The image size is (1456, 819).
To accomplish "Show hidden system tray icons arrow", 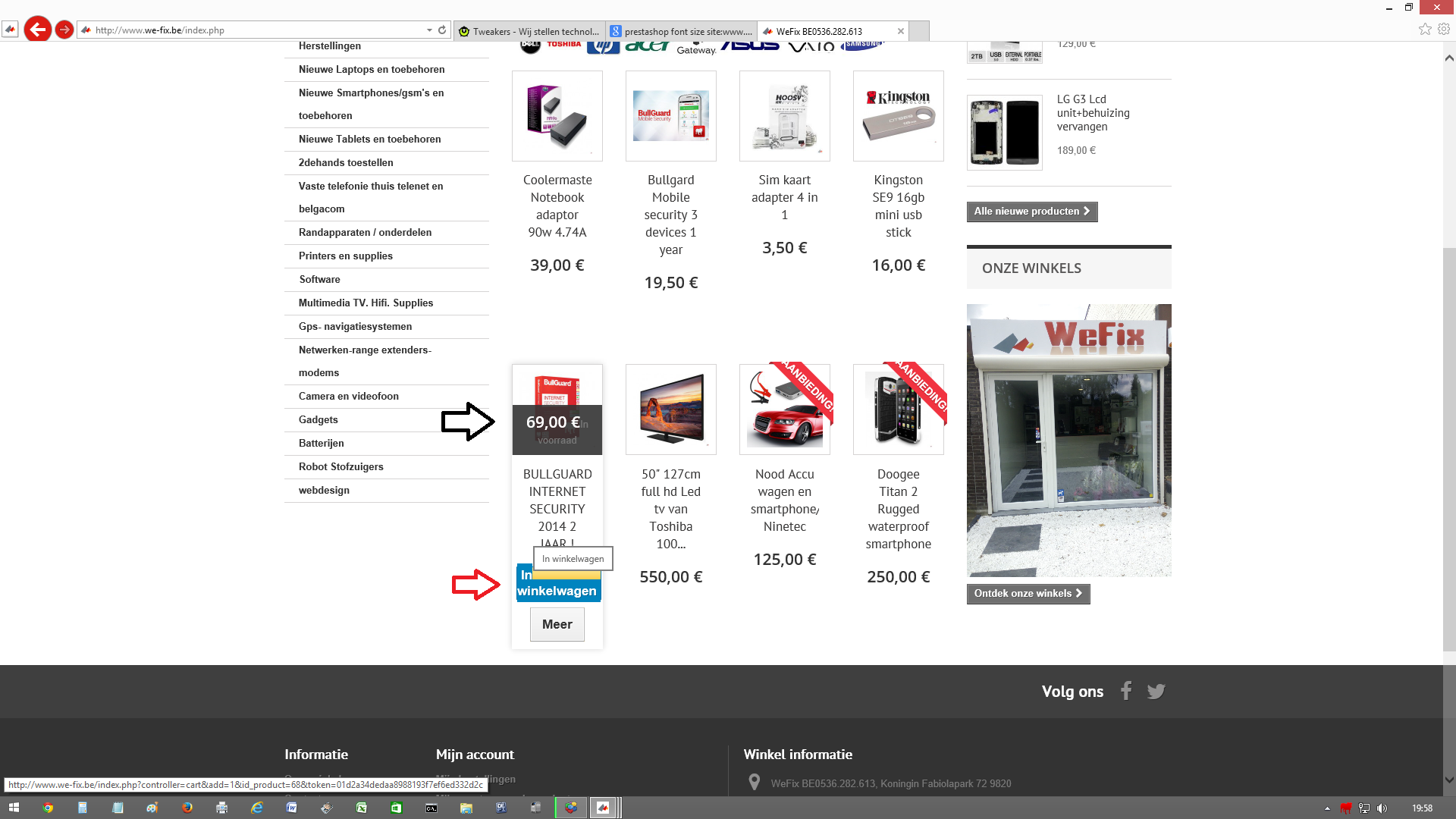I will tap(1327, 808).
